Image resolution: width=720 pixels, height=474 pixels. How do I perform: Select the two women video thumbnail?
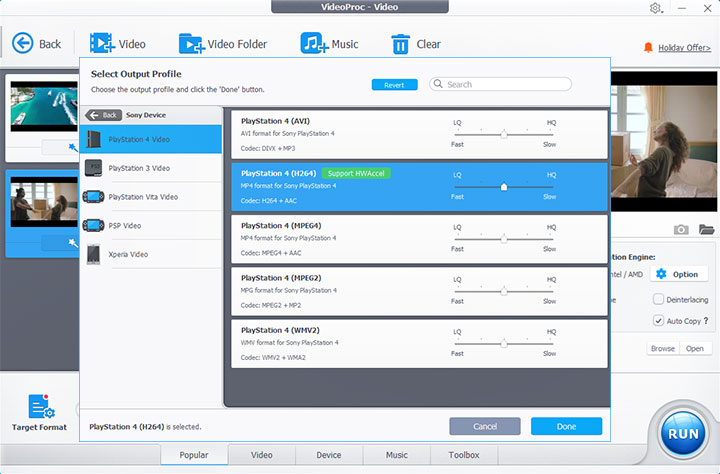[44, 202]
